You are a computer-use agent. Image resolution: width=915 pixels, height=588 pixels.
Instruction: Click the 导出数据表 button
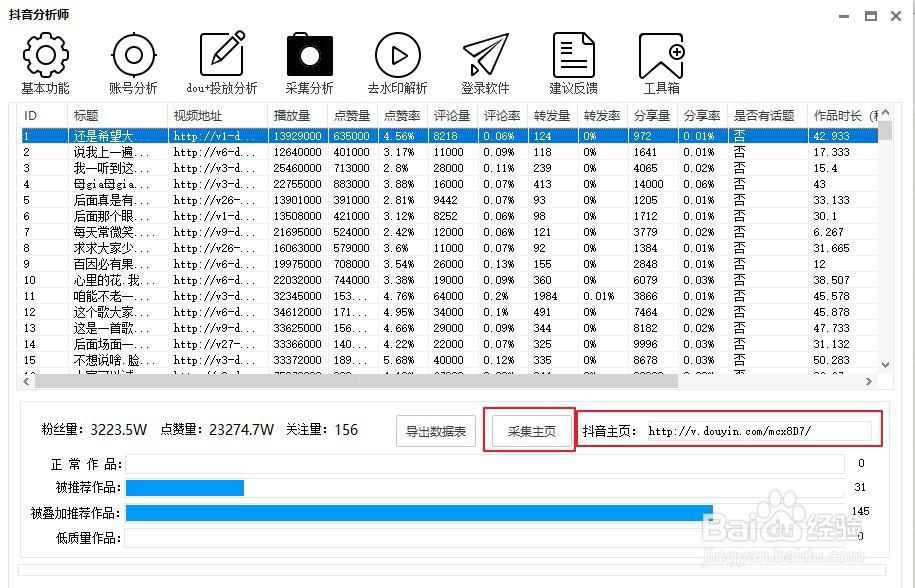click(436, 431)
